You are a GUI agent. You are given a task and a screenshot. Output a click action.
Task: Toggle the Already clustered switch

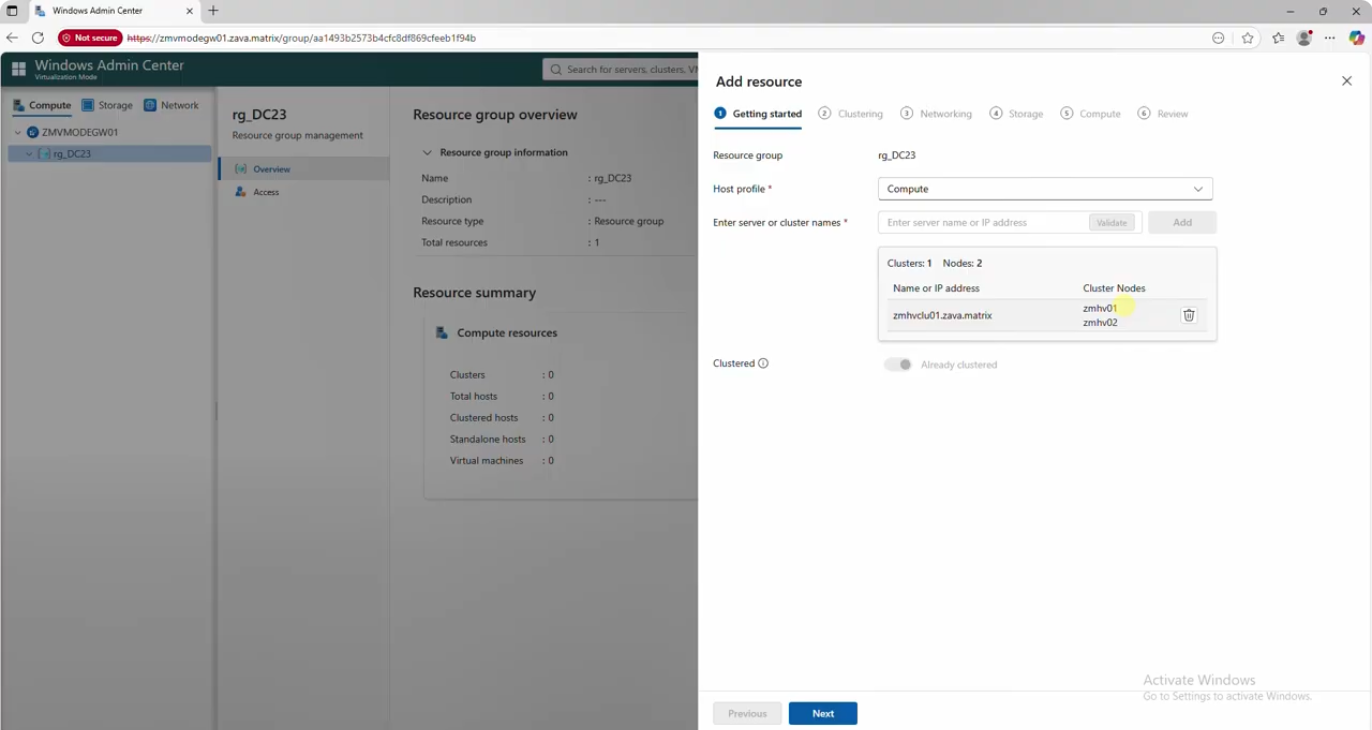pyautogui.click(x=896, y=364)
